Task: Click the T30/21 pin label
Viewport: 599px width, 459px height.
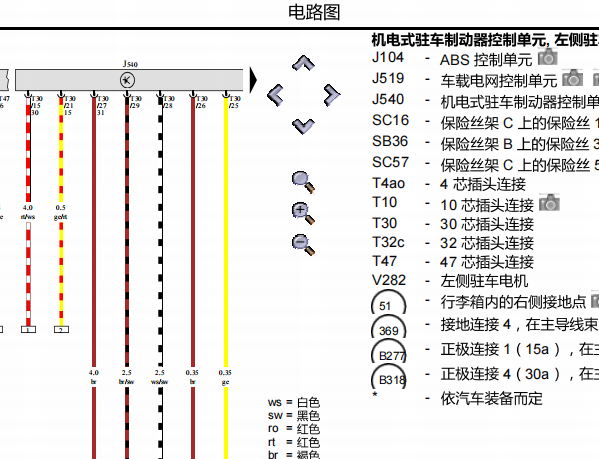Action: pos(69,105)
